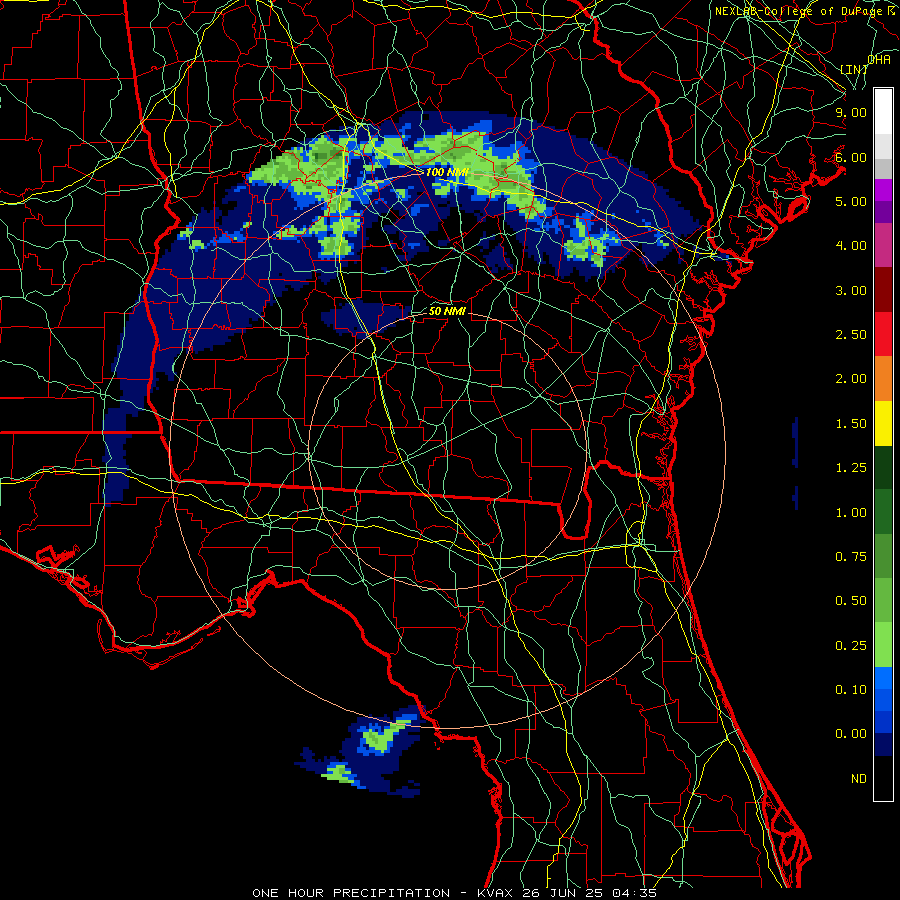
Task: Click the "2.50" legend label
Action: tap(851, 335)
